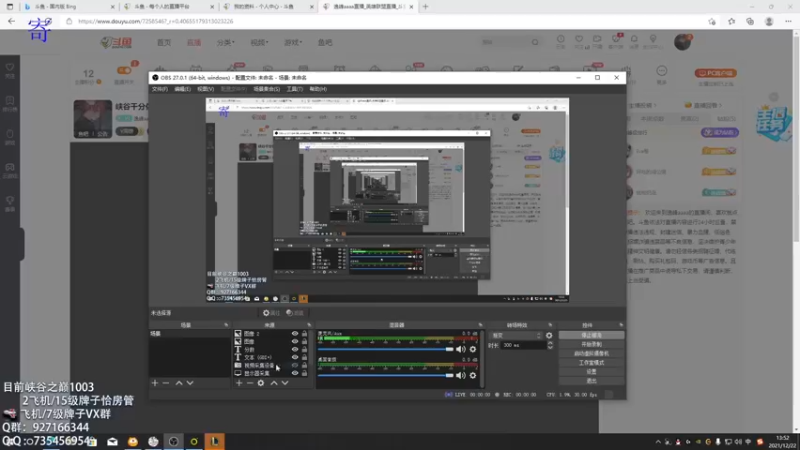Remove the scene with the minus icon
Viewport: 800px width, 450px height.
coord(166,383)
